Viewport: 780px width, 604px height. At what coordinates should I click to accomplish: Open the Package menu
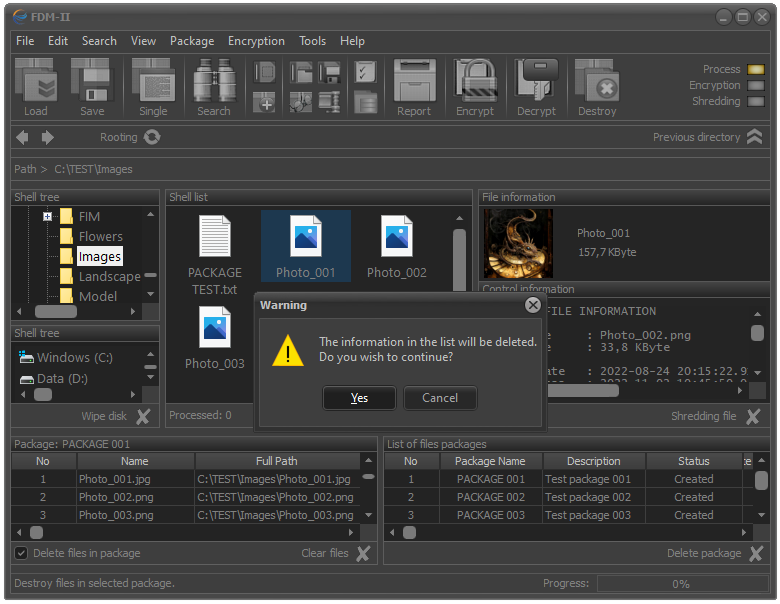pyautogui.click(x=192, y=41)
